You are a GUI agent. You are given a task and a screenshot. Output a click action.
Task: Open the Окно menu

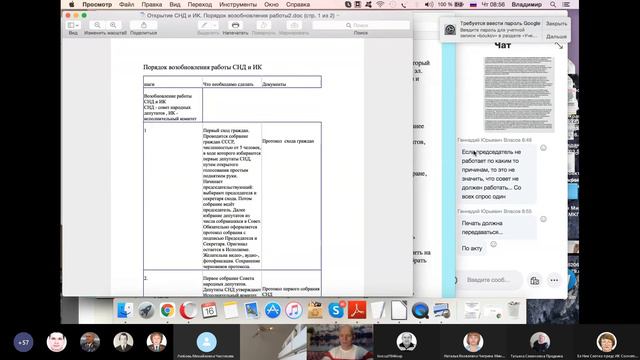[271, 4]
